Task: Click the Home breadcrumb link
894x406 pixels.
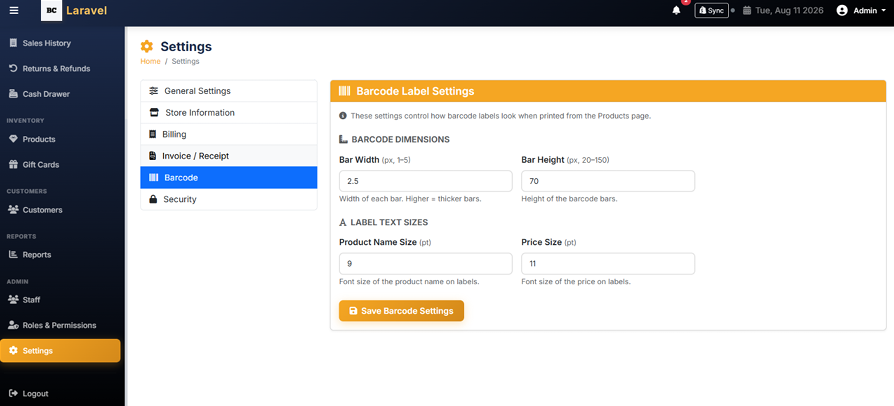Action: point(151,61)
